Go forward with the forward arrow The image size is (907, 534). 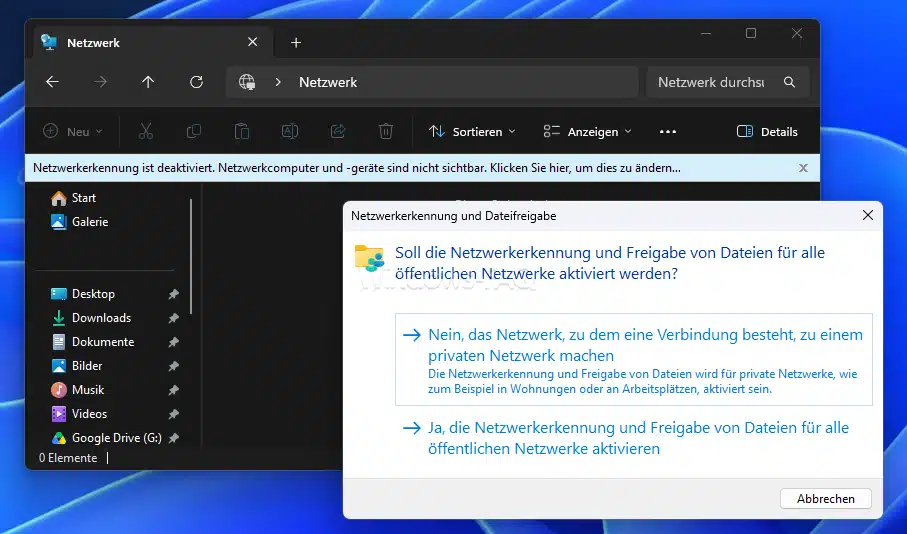pos(100,82)
